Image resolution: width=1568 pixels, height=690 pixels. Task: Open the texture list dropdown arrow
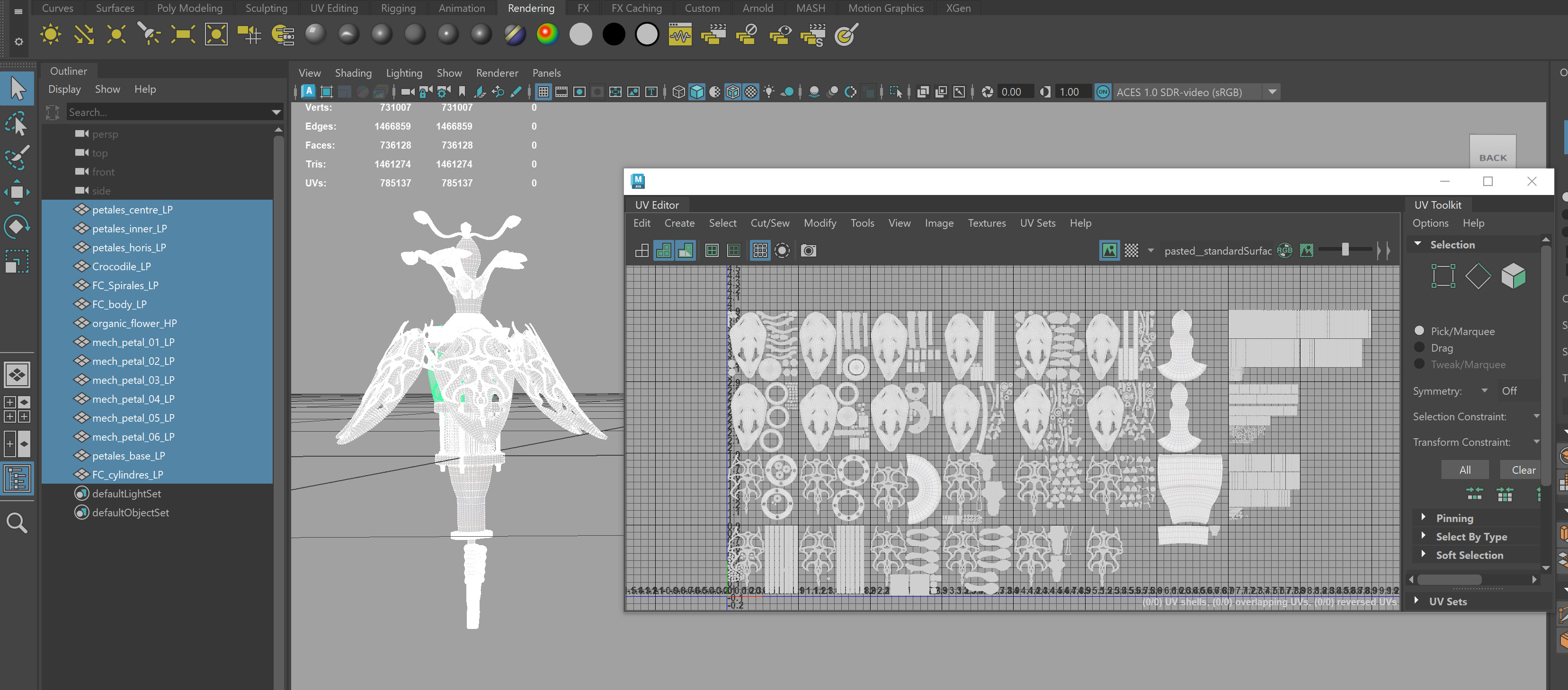click(1150, 251)
